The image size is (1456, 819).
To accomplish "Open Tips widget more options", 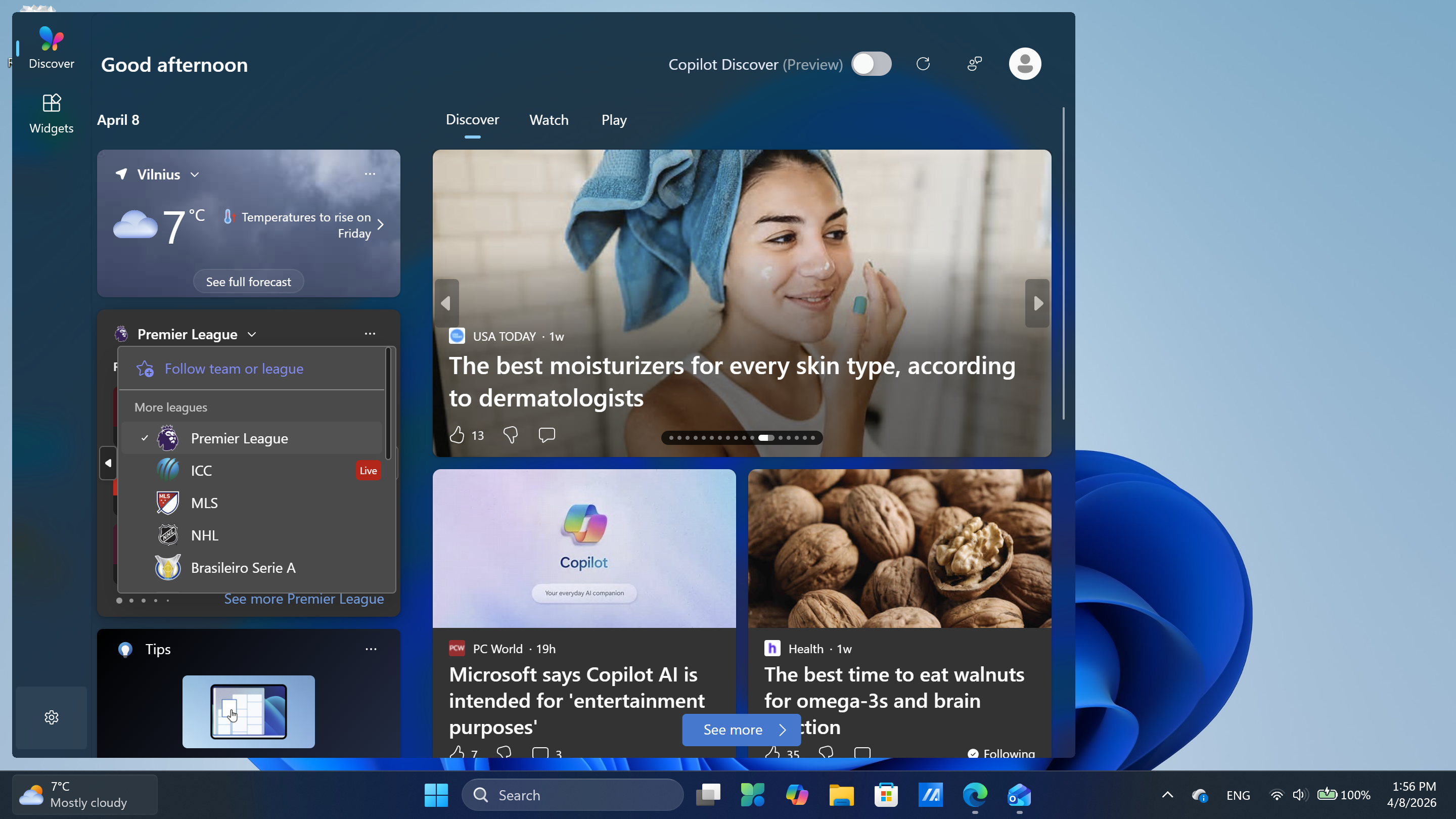I will coord(371,649).
